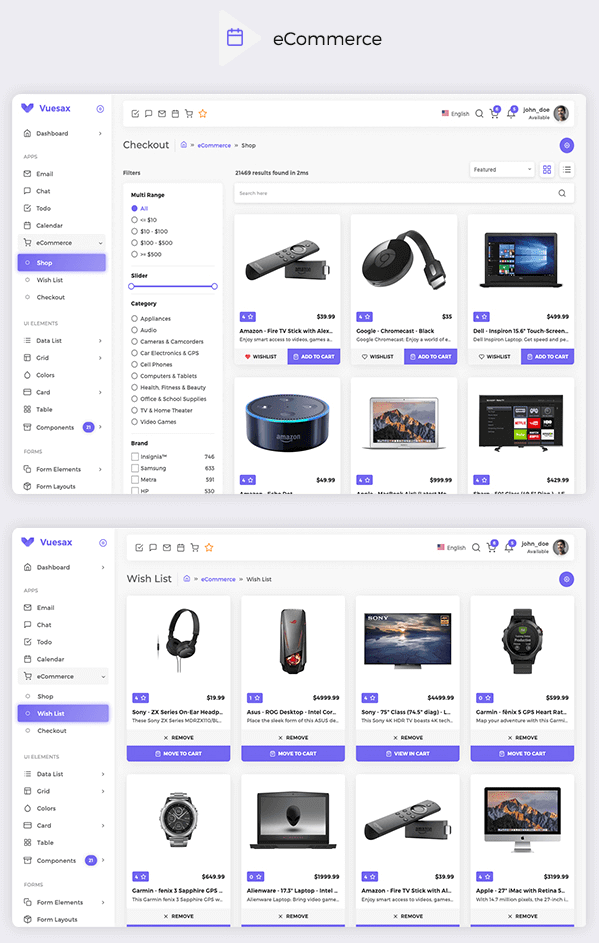Screen dimensions: 599x943
Task: Switch to grid view beside the Featured dropdown
Action: click(547, 170)
